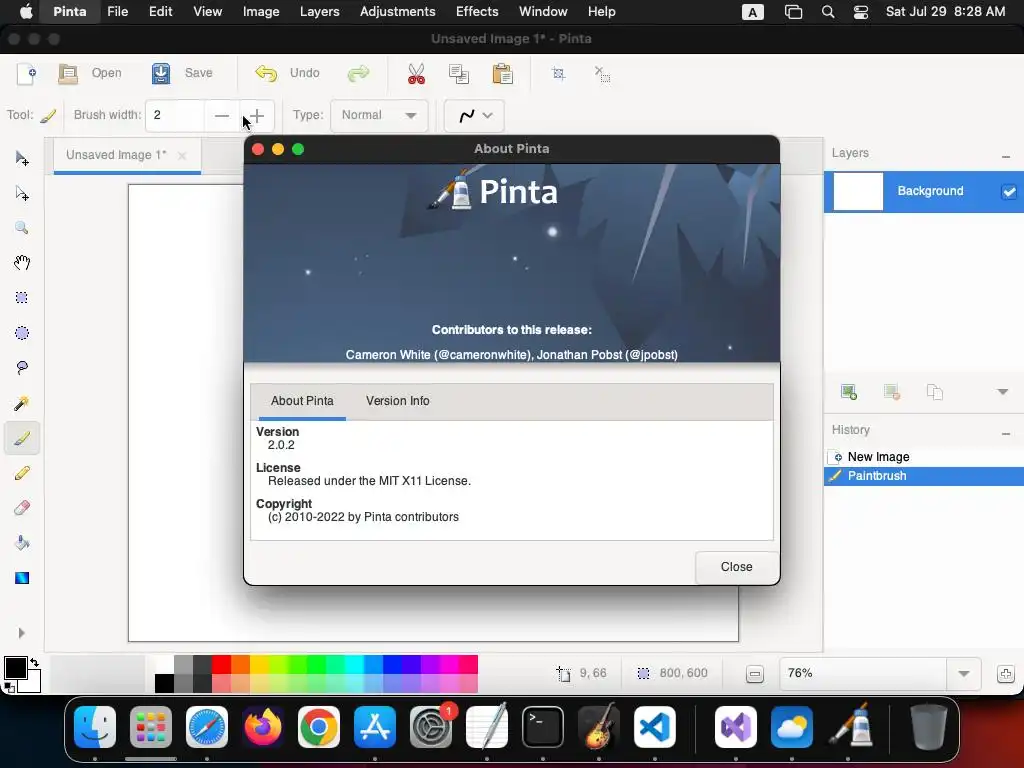Select the Gradient tool

[22, 578]
